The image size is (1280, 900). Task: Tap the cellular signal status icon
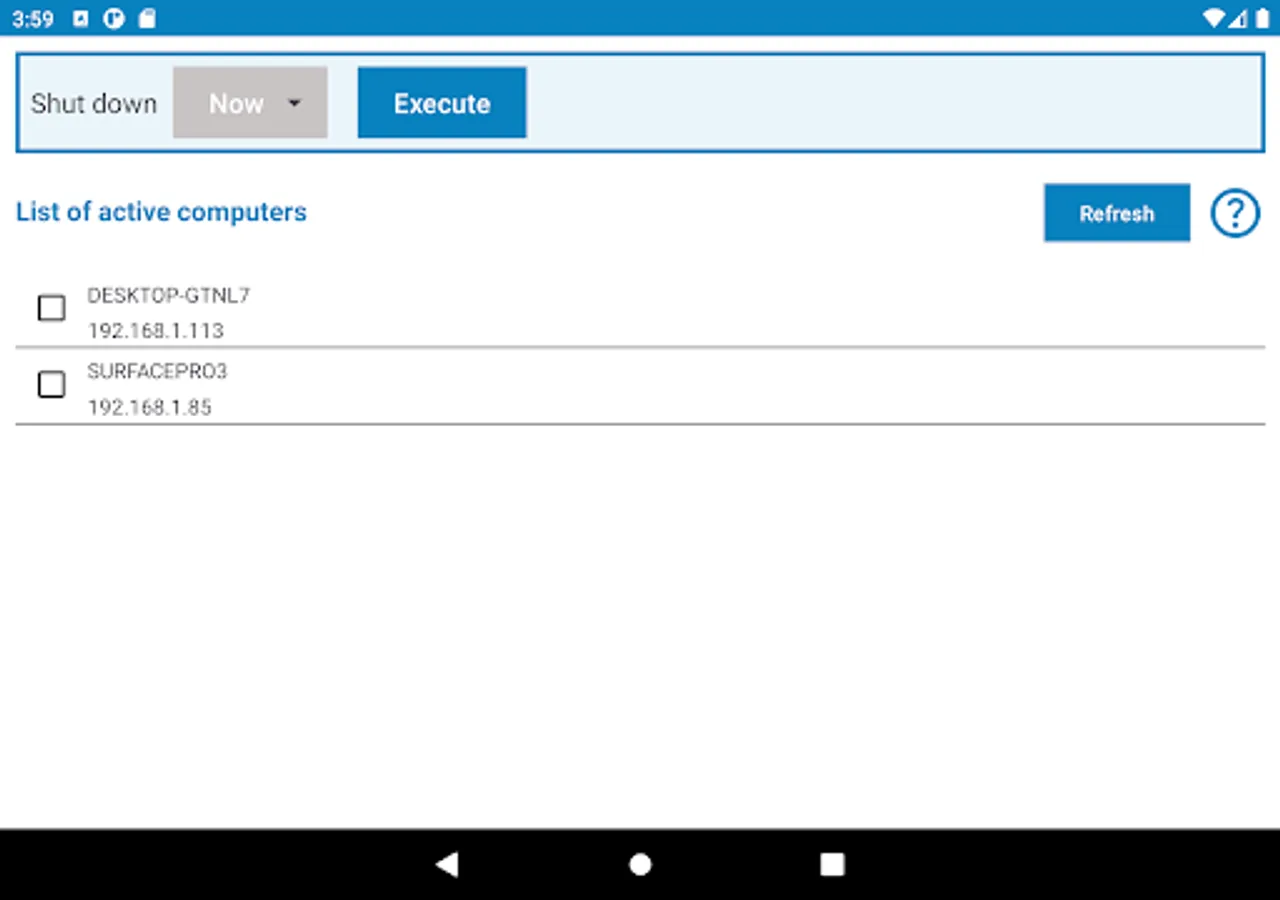1239,18
